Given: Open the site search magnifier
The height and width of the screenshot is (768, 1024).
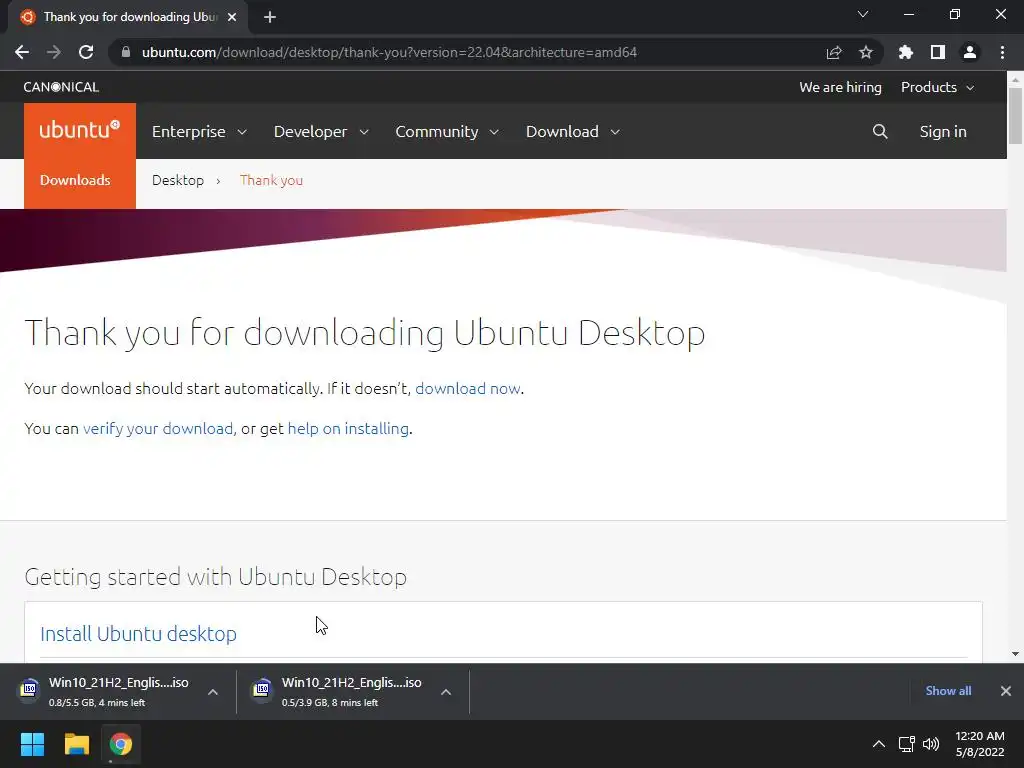Looking at the screenshot, I should [x=880, y=131].
